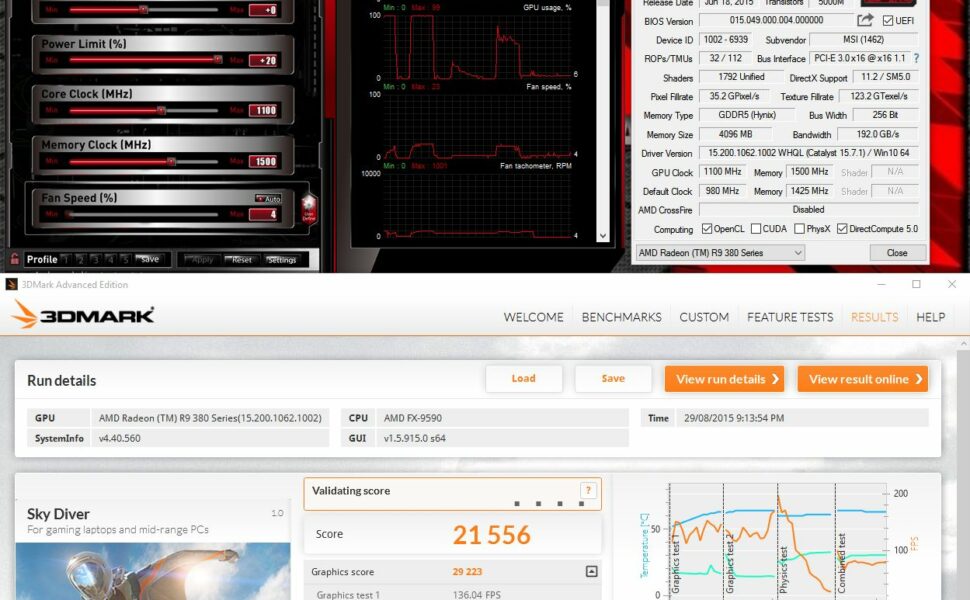This screenshot has width=970, height=600.
Task: Toggle the DirectCompute 5.0 checkbox
Action: [x=842, y=229]
